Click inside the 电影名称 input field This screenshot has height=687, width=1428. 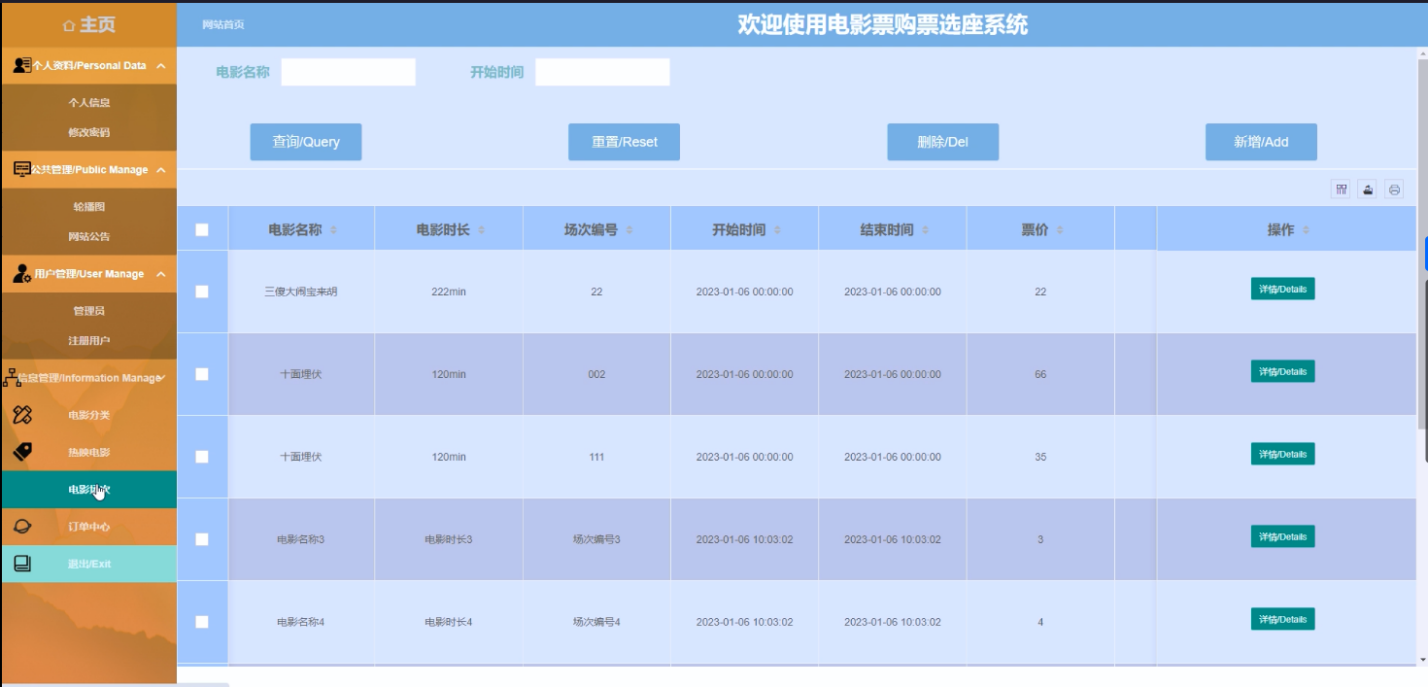349,71
